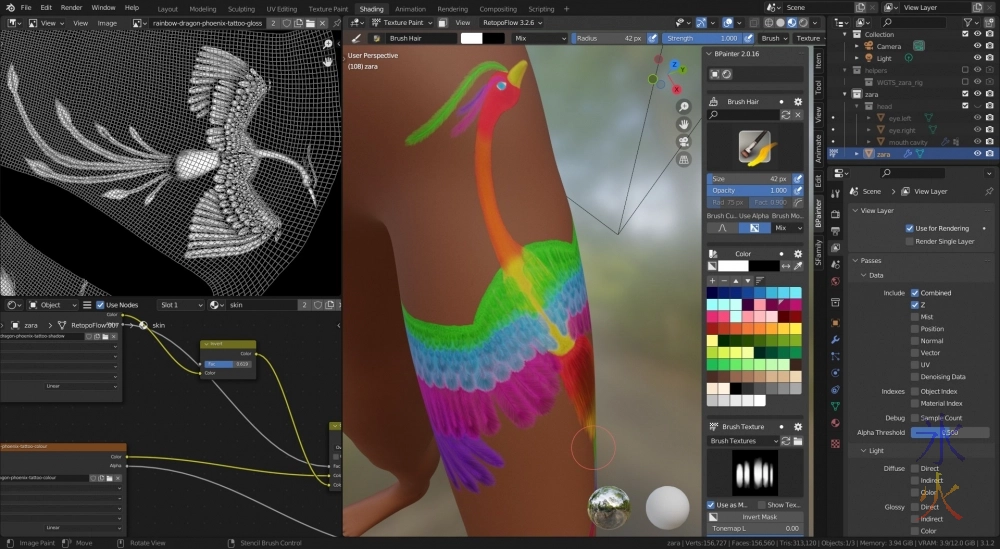Click the zoom magnifier icon in the 3D viewport

pos(684,107)
